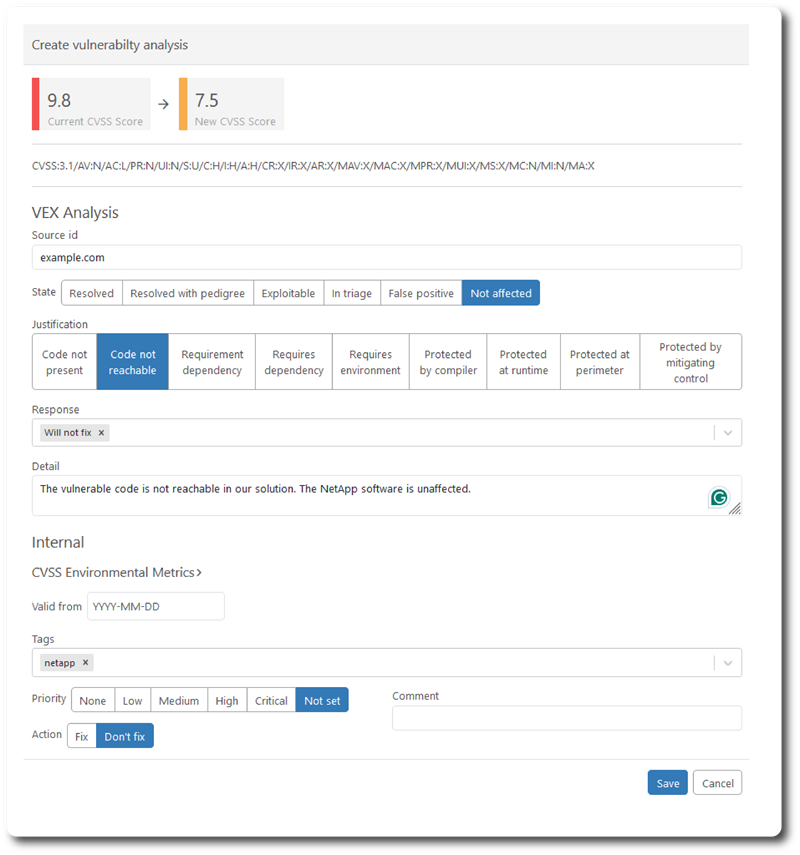
Task: Set Priority to Medium
Action: click(x=179, y=701)
